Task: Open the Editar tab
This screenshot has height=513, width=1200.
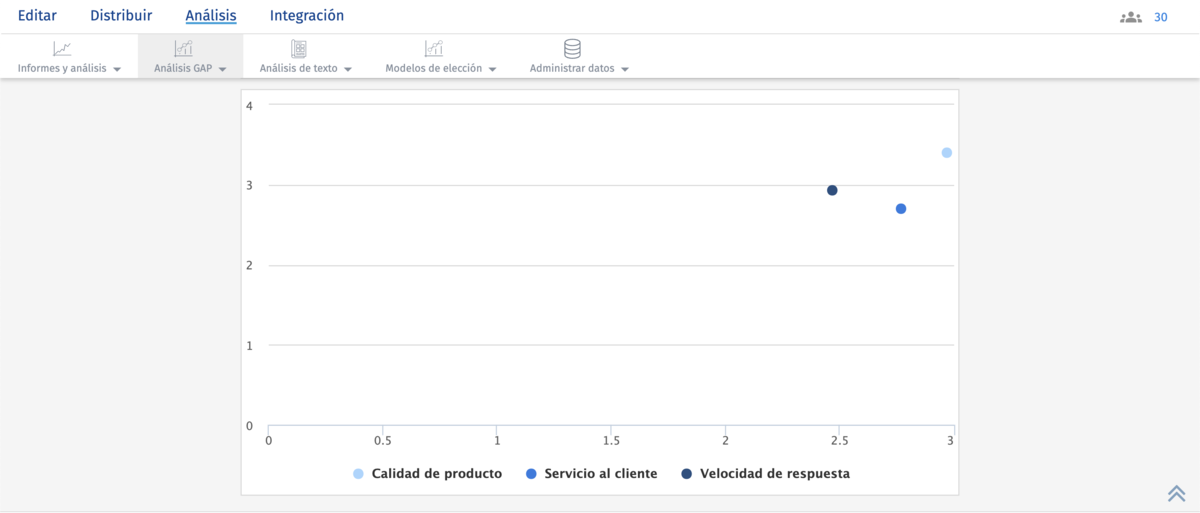Action: click(x=37, y=16)
